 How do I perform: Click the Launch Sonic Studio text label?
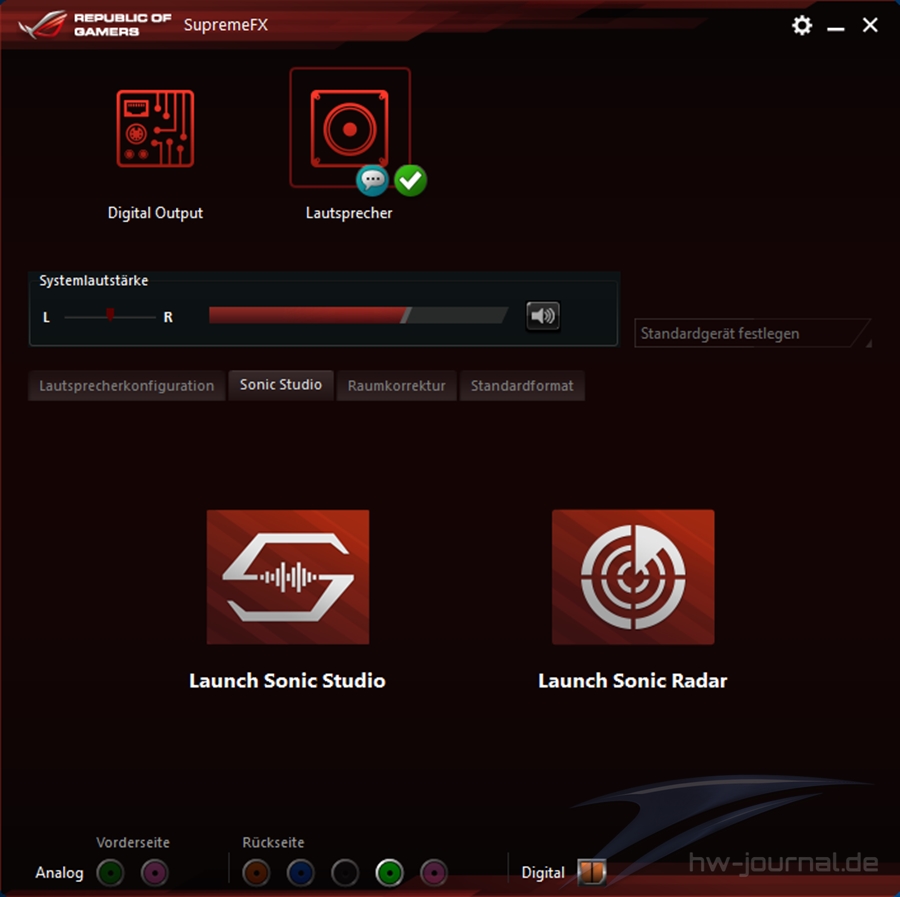(287, 681)
